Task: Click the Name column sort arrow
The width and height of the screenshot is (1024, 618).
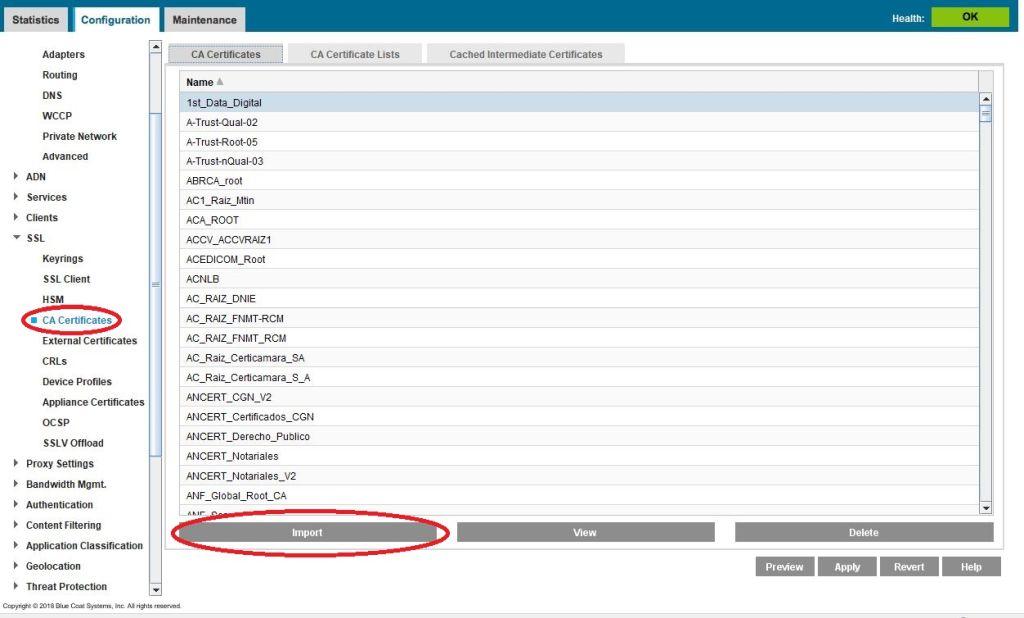Action: (220, 82)
